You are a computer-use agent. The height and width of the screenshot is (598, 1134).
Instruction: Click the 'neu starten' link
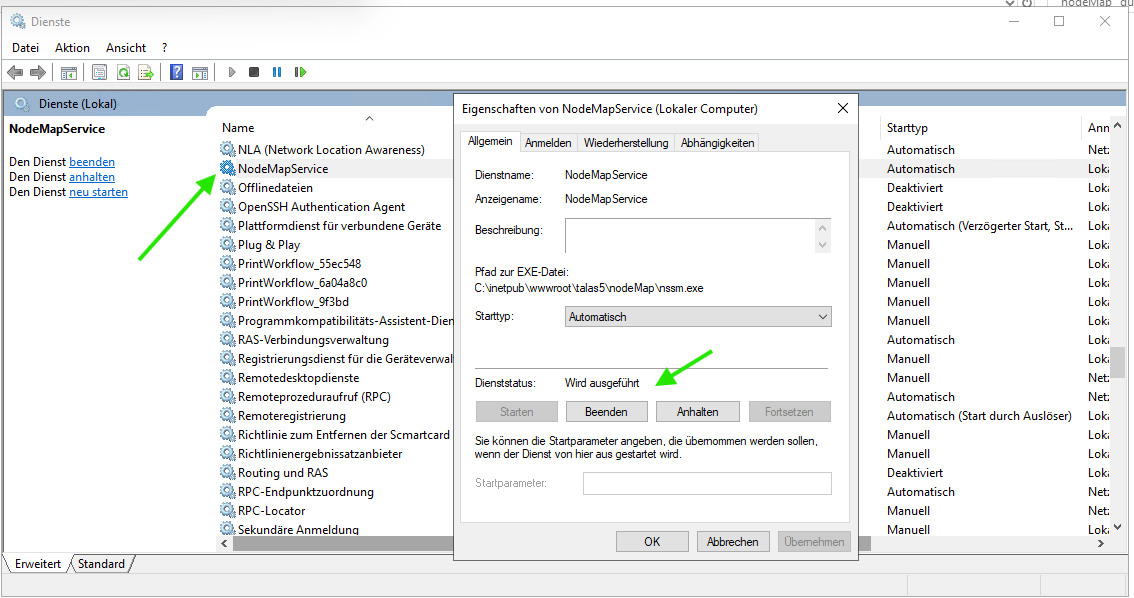pyautogui.click(x=98, y=192)
